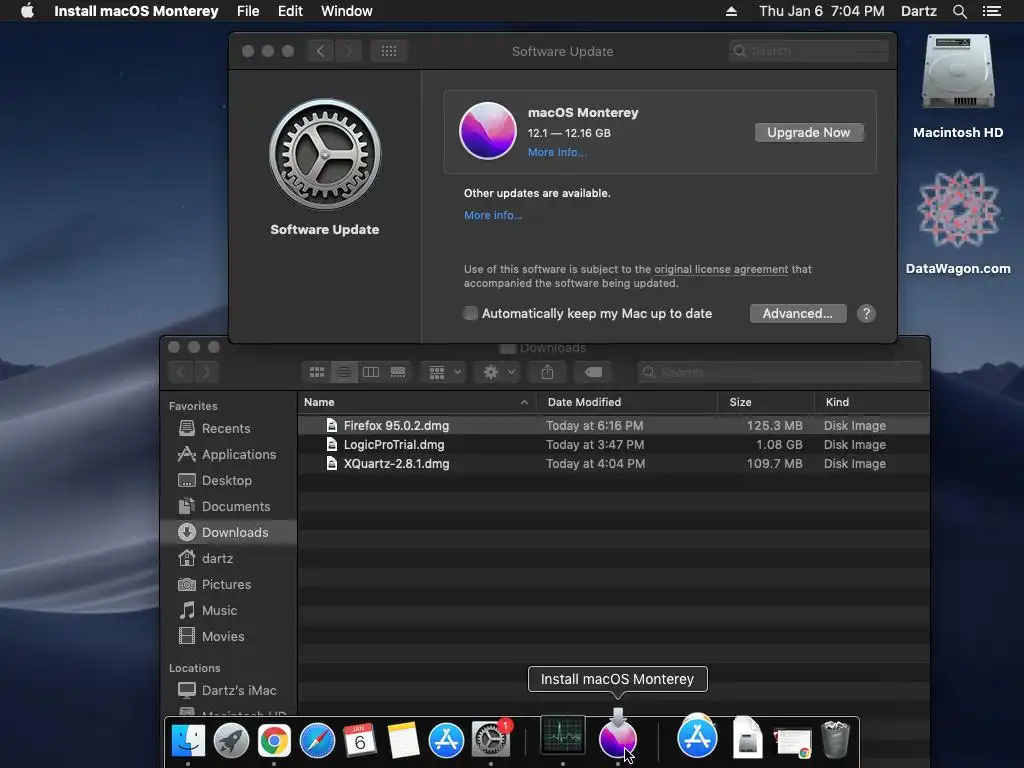
Task: Select Documents in Finder sidebar
Action: [228, 507]
